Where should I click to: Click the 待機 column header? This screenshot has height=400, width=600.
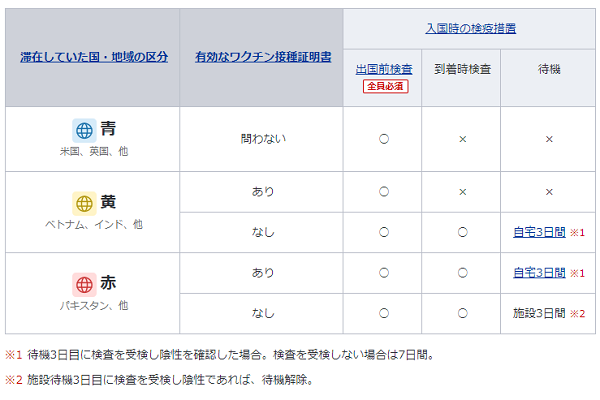click(x=549, y=69)
